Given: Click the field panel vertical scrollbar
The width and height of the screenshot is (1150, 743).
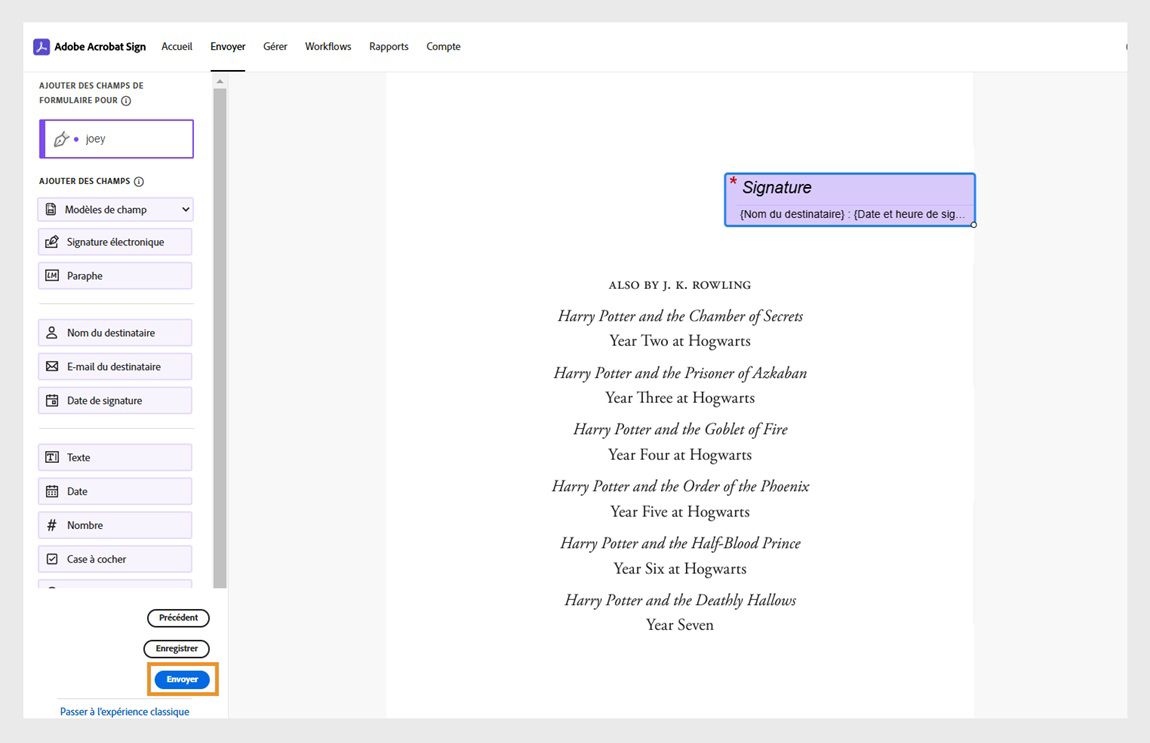Looking at the screenshot, I should (x=220, y=337).
